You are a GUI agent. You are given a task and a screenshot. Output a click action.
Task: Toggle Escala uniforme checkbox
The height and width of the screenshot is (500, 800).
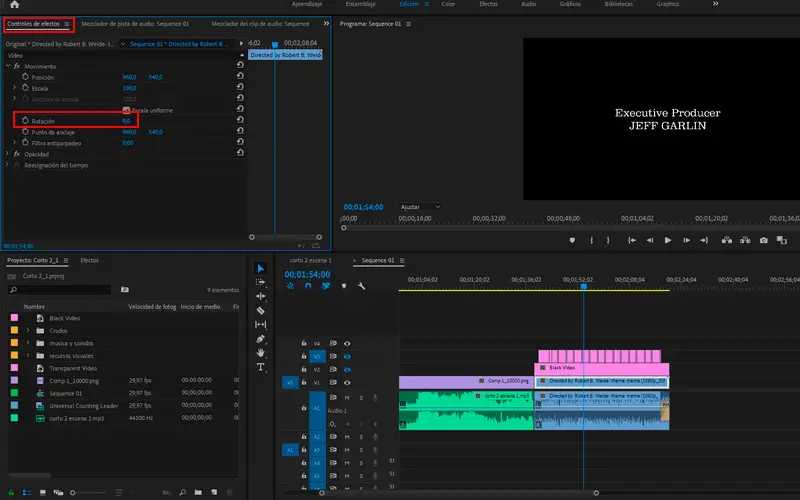click(x=126, y=110)
